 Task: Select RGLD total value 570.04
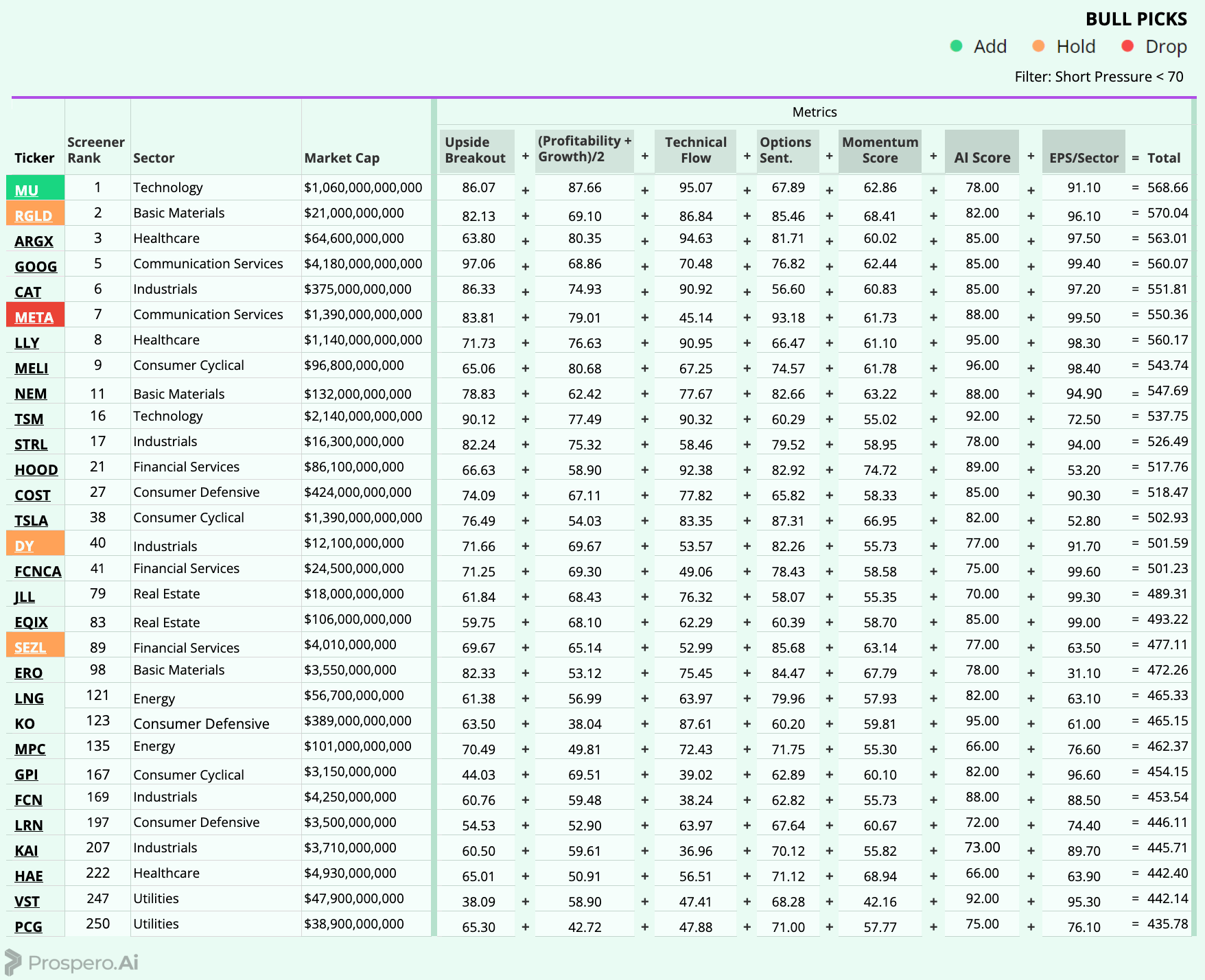pos(1167,213)
